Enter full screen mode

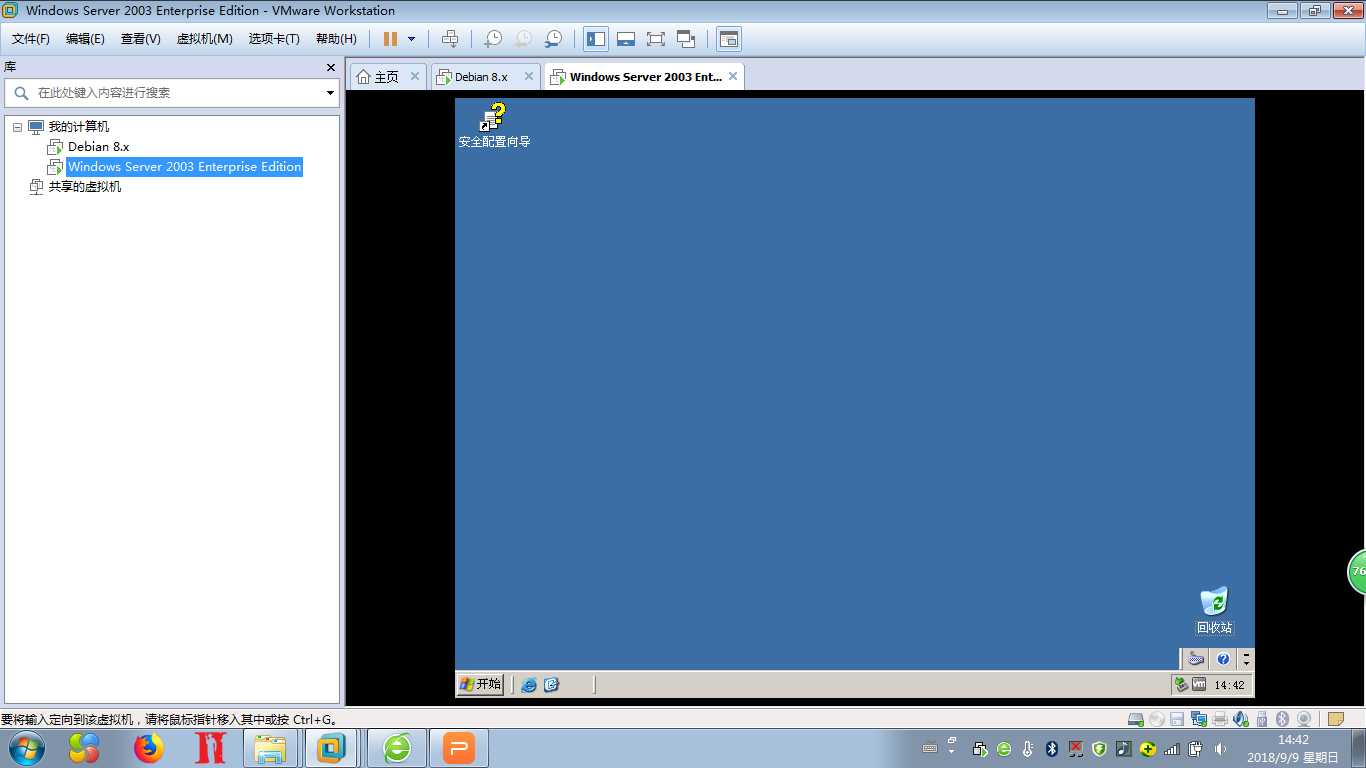coord(656,39)
